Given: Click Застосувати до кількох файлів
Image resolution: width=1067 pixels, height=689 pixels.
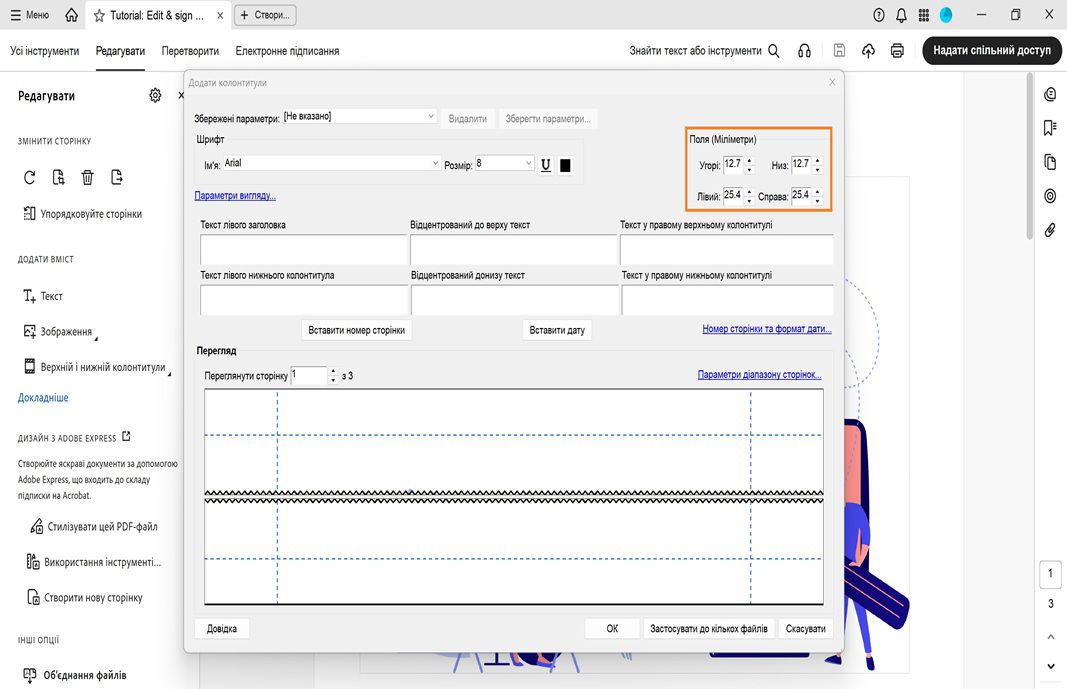Looking at the screenshot, I should coord(708,628).
